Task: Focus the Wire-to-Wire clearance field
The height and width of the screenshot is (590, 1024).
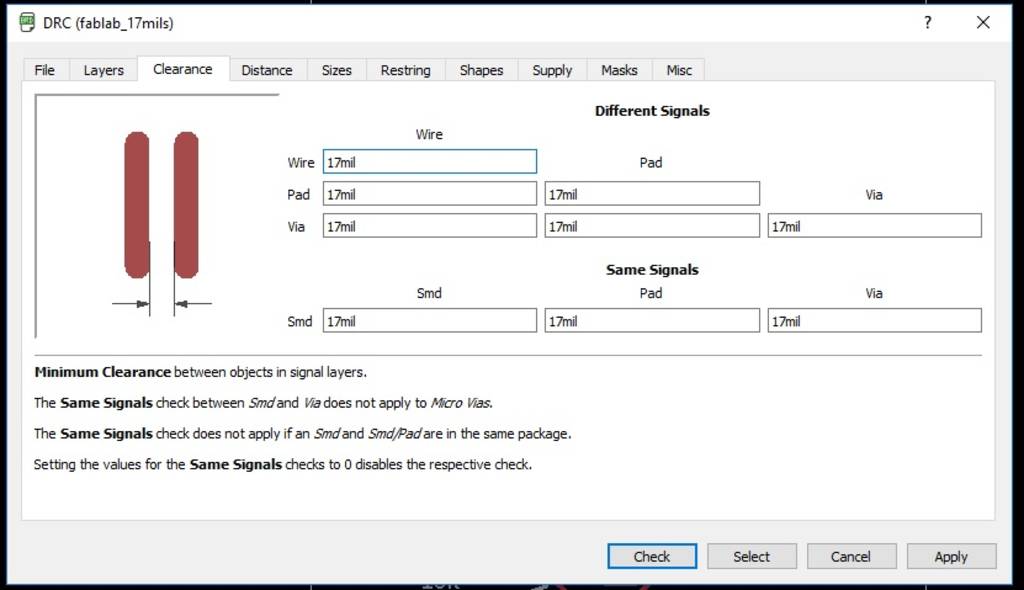Action: point(430,162)
